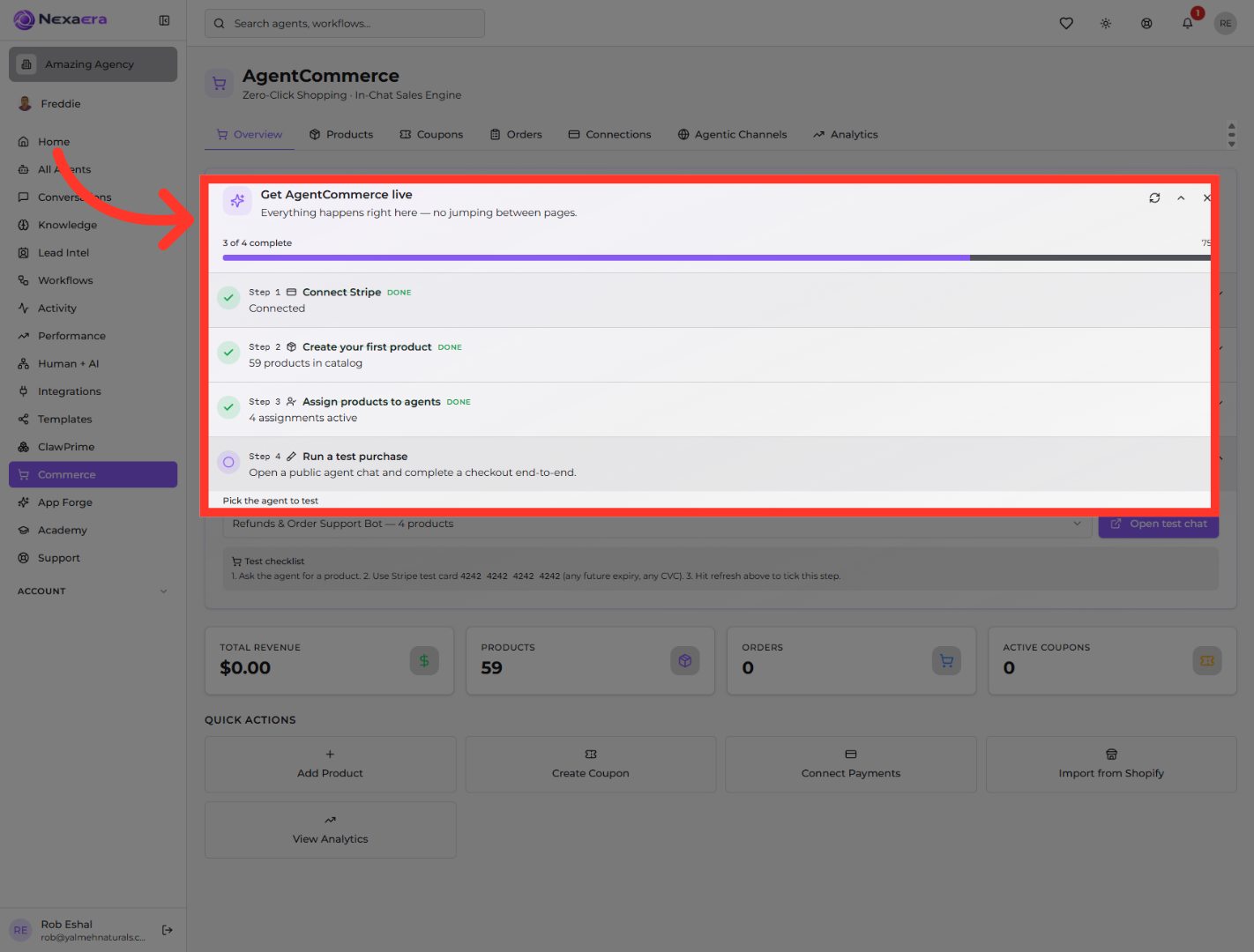Click Step 1 green checkmark
Viewport: 1254px width, 952px height.
[x=228, y=298]
